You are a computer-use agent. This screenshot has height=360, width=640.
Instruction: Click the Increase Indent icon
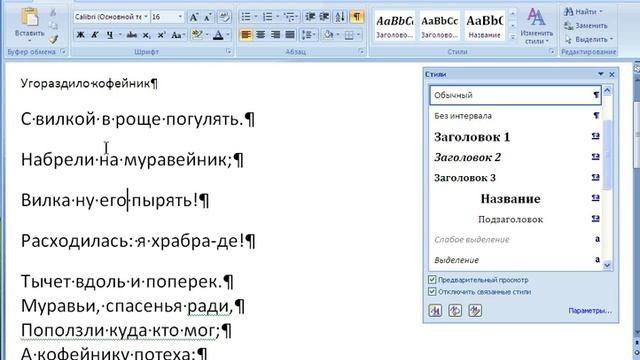[324, 16]
